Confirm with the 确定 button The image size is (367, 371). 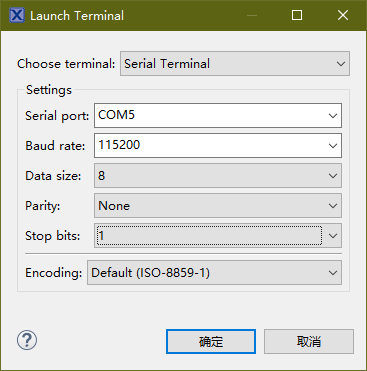(x=211, y=342)
